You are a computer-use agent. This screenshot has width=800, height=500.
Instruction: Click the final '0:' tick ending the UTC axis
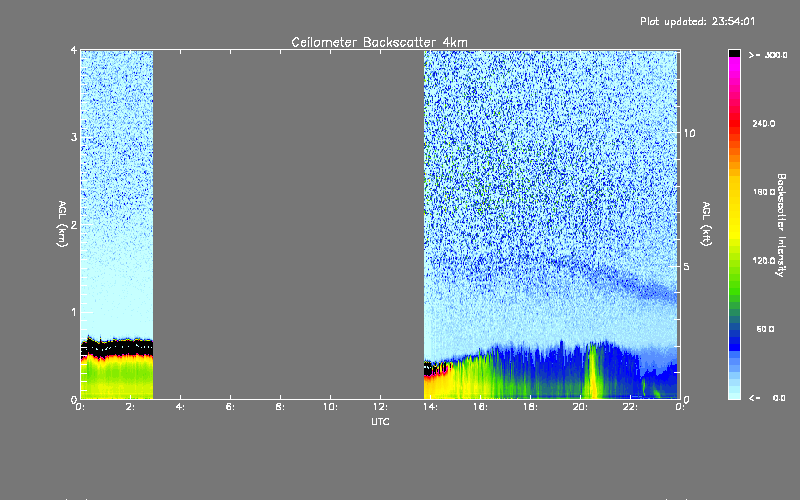click(x=680, y=407)
